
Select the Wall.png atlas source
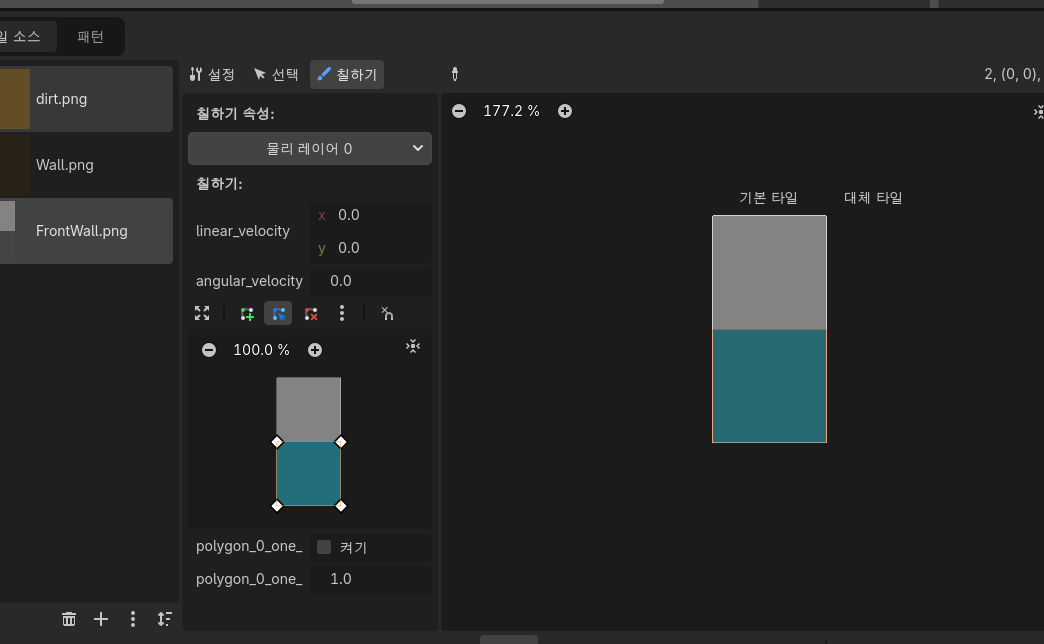click(x=87, y=165)
